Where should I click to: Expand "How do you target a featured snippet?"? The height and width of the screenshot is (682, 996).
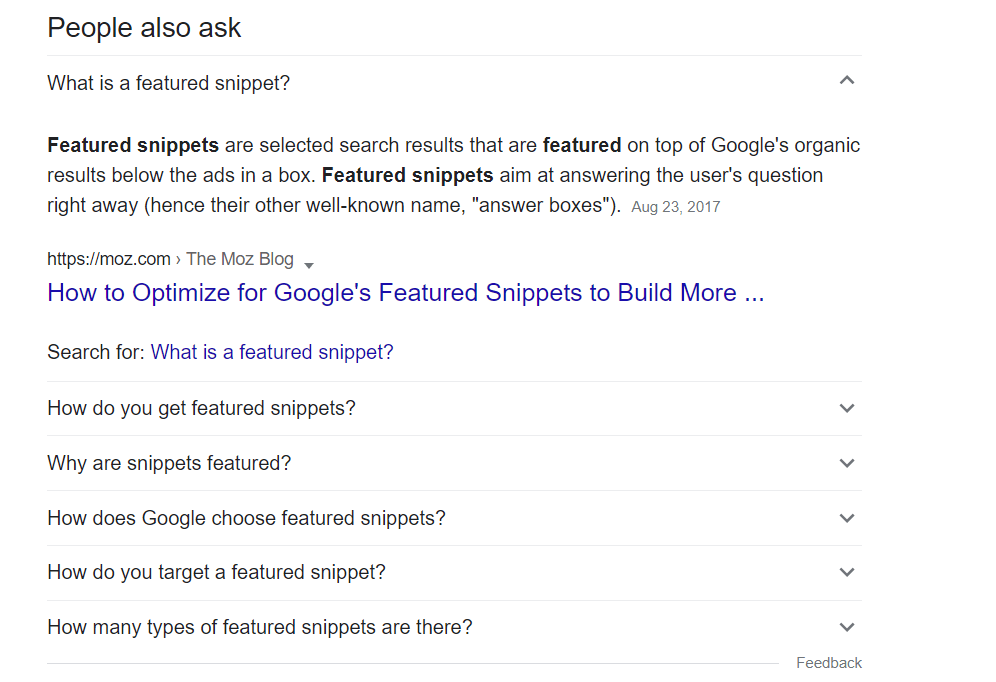(x=847, y=572)
